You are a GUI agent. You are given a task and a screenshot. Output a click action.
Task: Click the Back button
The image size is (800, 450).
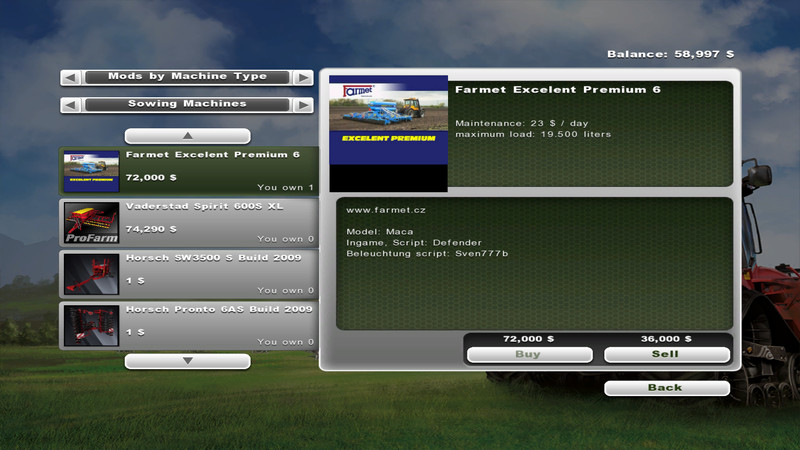point(666,388)
